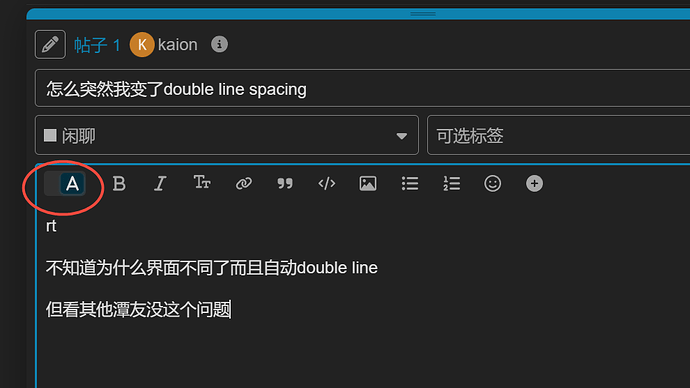Screen dimensions: 690x388
Task: Apply italic formatting
Action: point(160,183)
